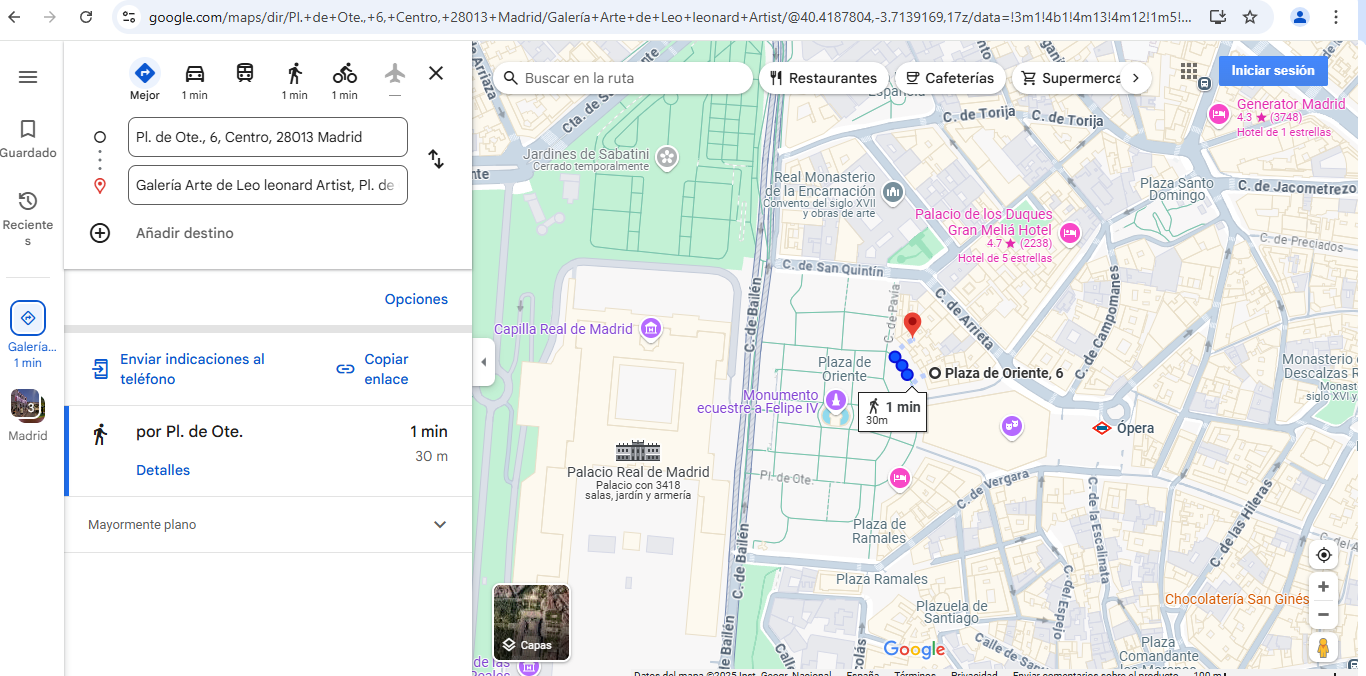Expand the Mayormente plano elevation section
The image size is (1366, 676).
(x=268, y=525)
